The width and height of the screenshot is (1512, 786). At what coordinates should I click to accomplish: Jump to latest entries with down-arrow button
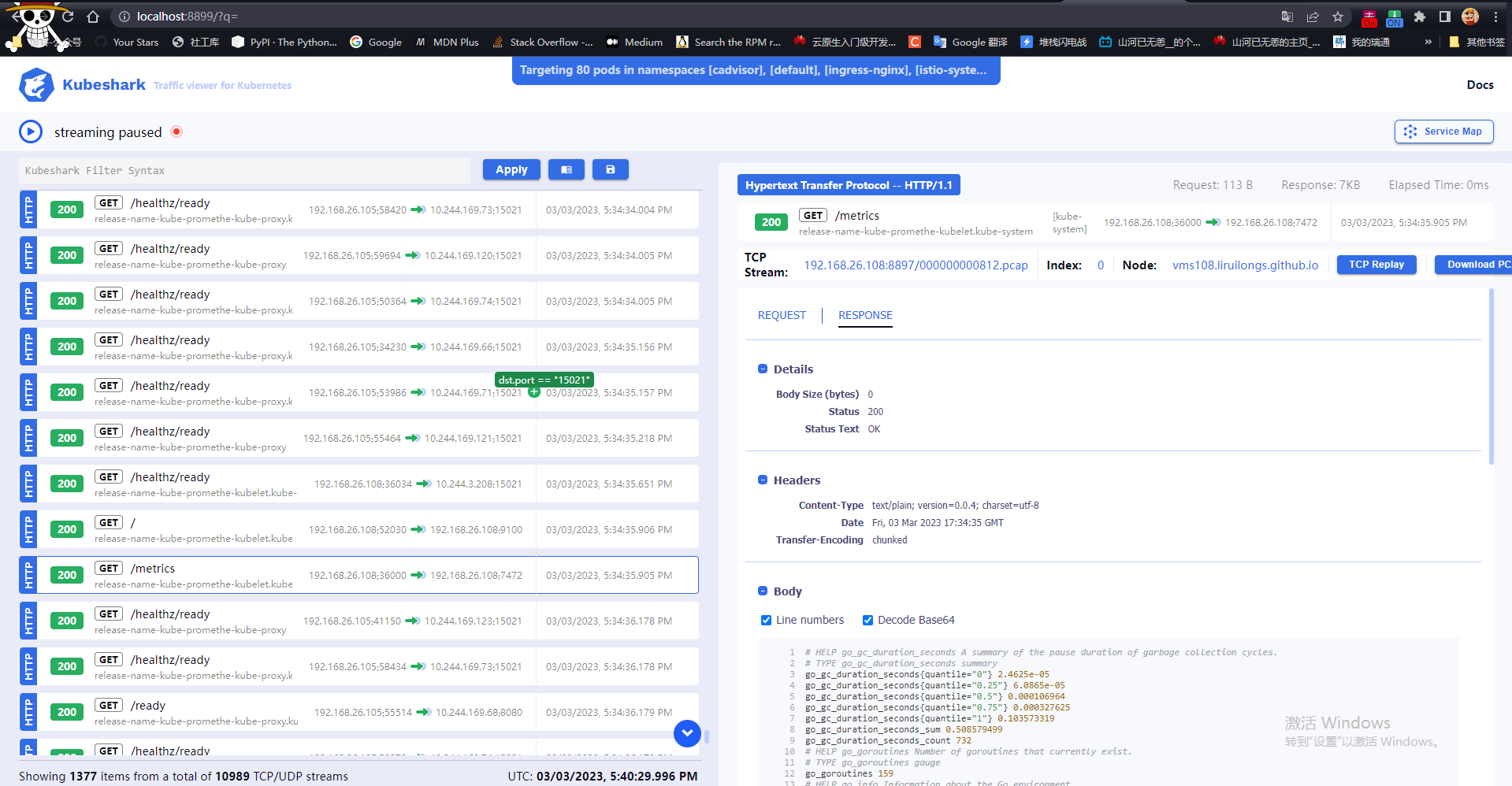coord(687,733)
